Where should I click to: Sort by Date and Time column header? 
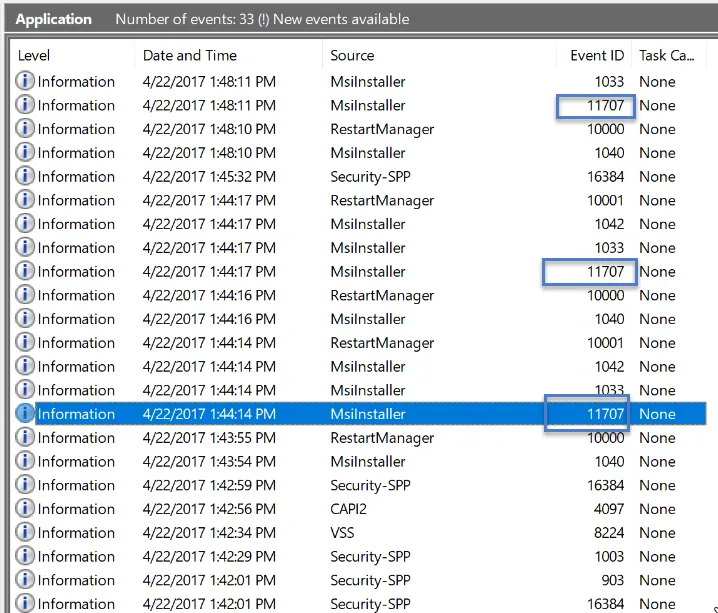(190, 56)
